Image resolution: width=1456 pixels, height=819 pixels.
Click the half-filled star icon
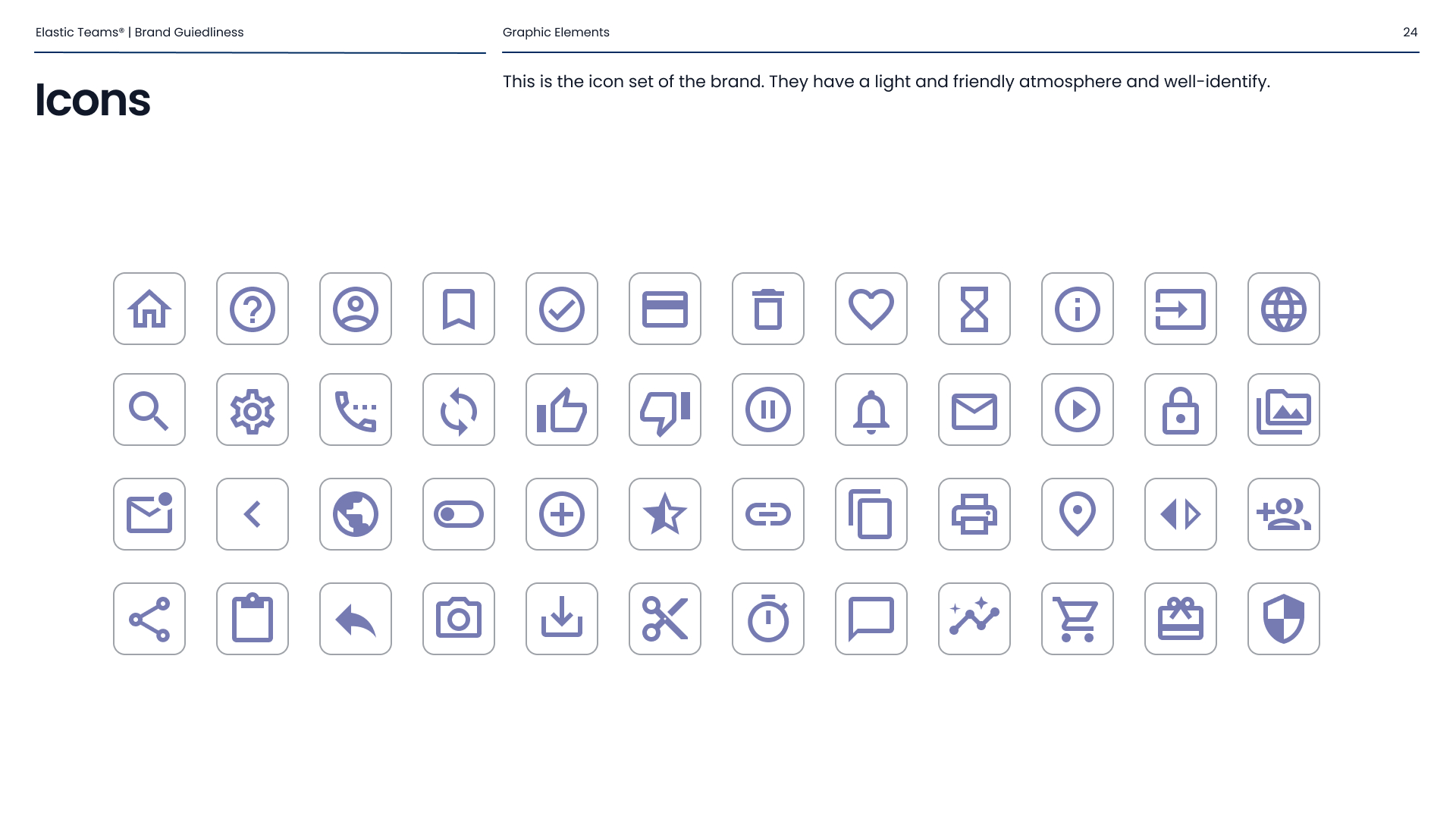(x=665, y=514)
